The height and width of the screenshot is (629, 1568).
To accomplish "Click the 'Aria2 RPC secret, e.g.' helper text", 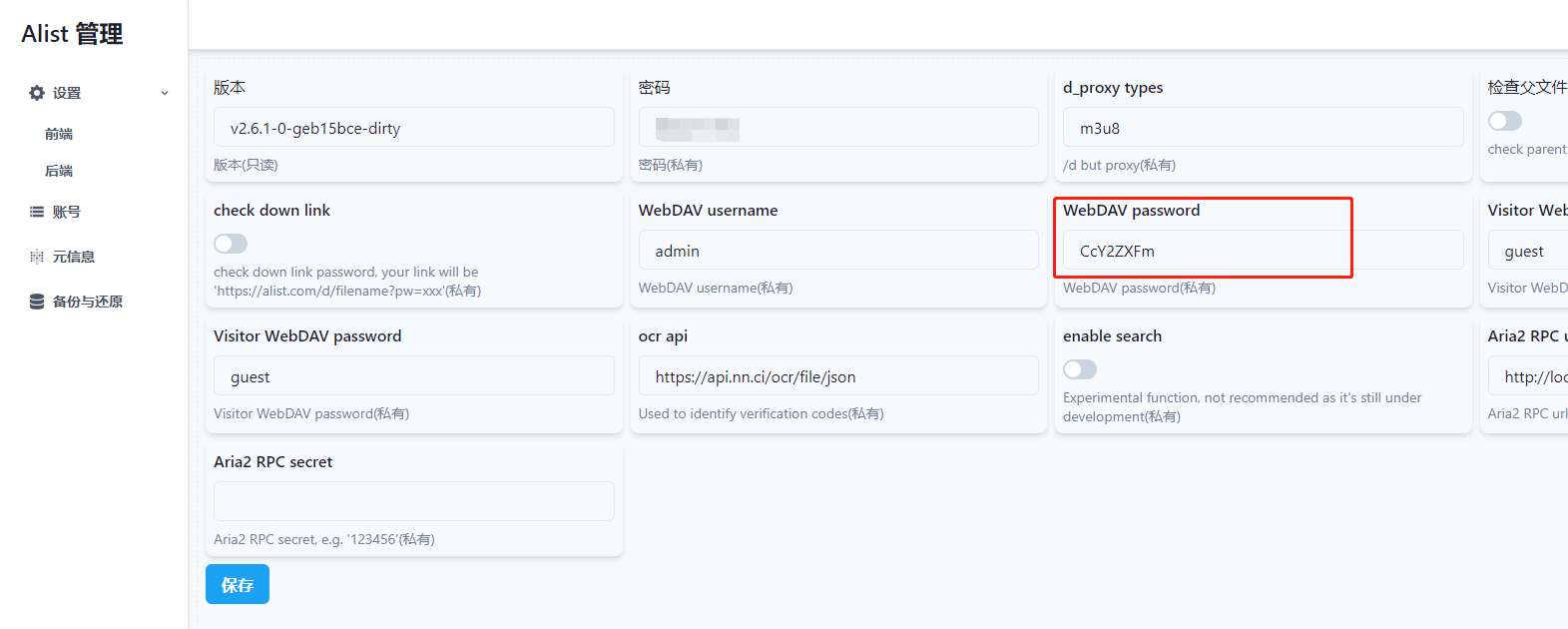I will pyautogui.click(x=323, y=539).
